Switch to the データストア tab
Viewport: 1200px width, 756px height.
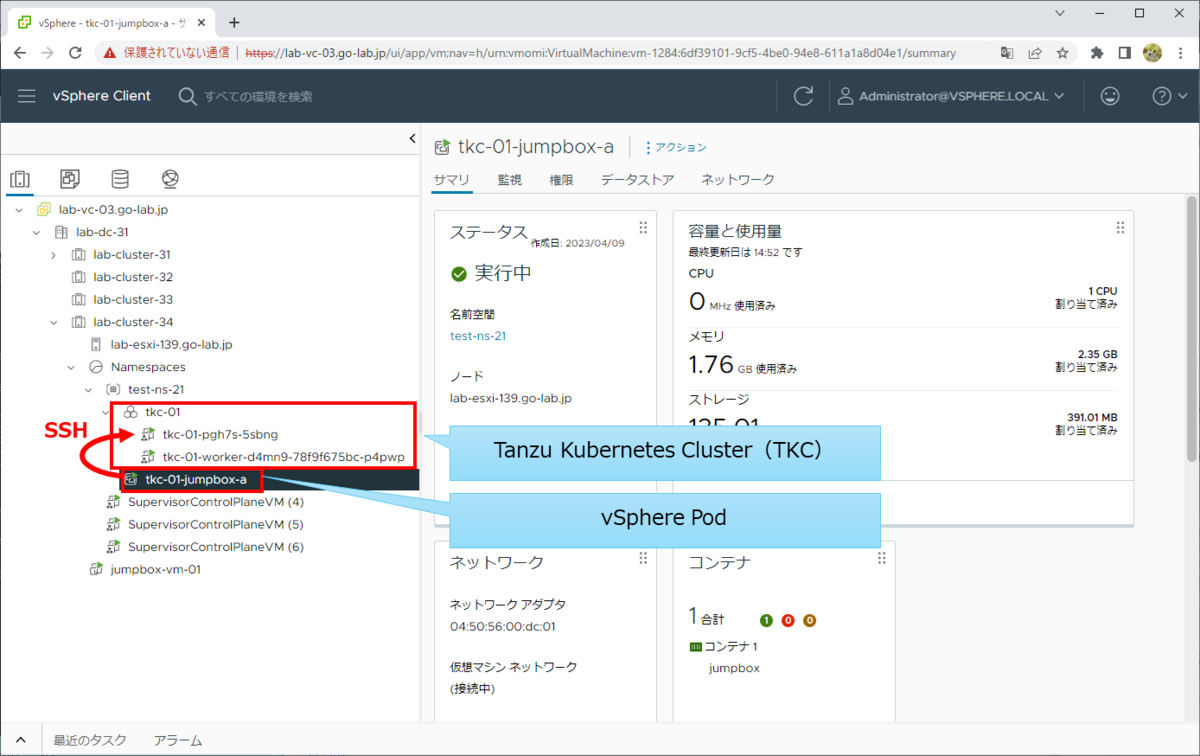[x=637, y=180]
